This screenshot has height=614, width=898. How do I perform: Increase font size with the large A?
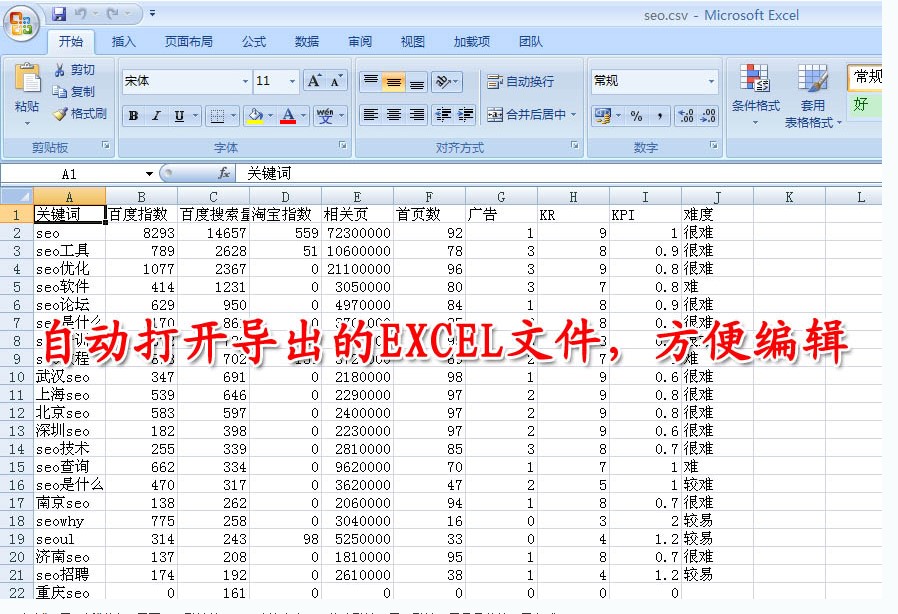(314, 81)
